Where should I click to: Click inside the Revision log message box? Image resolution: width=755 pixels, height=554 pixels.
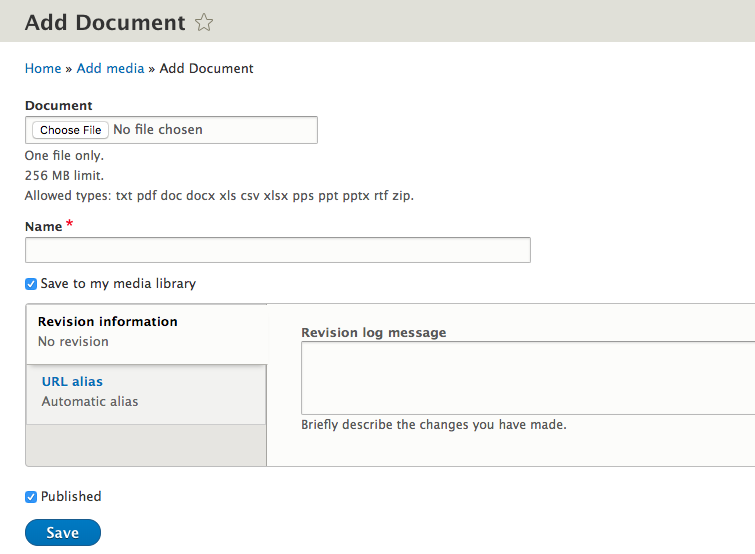point(528,378)
